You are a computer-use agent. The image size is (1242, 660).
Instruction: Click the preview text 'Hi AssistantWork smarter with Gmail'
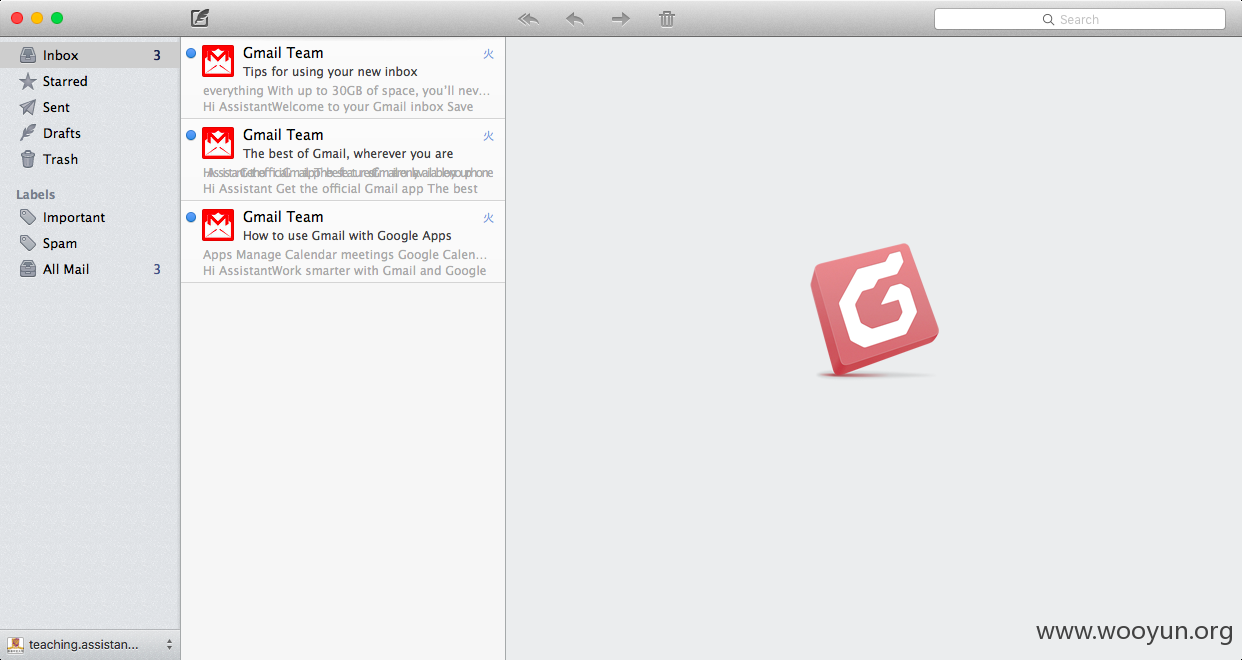tap(345, 270)
